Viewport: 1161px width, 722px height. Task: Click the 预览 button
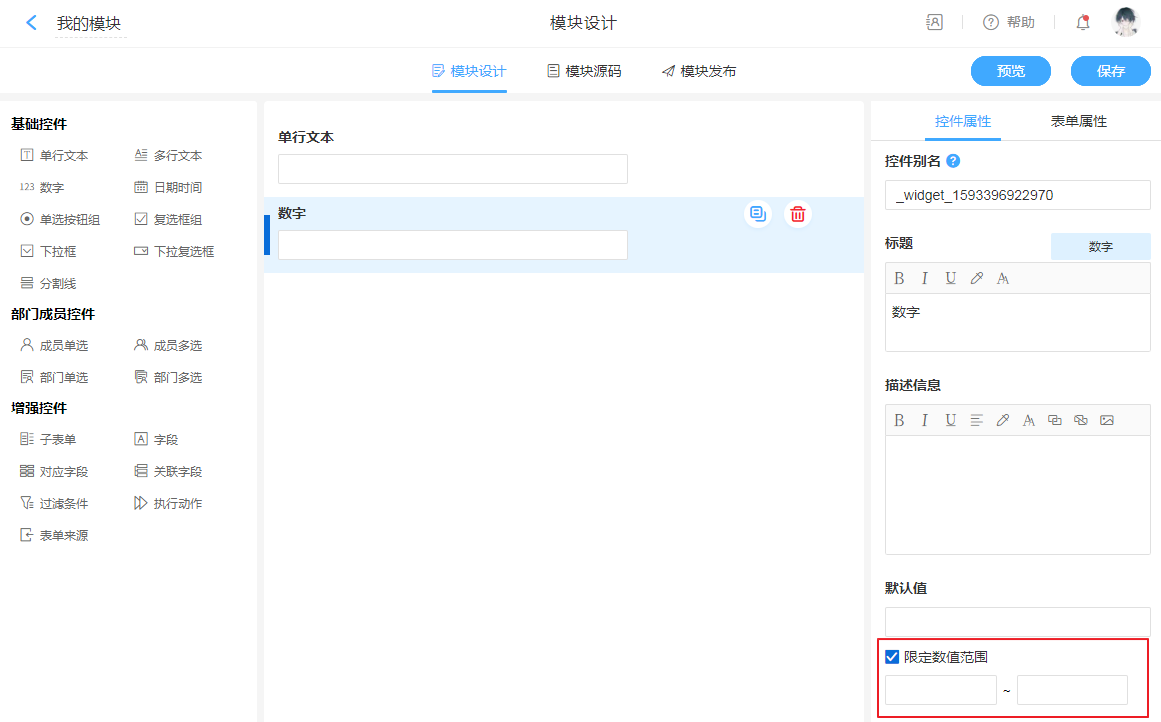pyautogui.click(x=1010, y=71)
